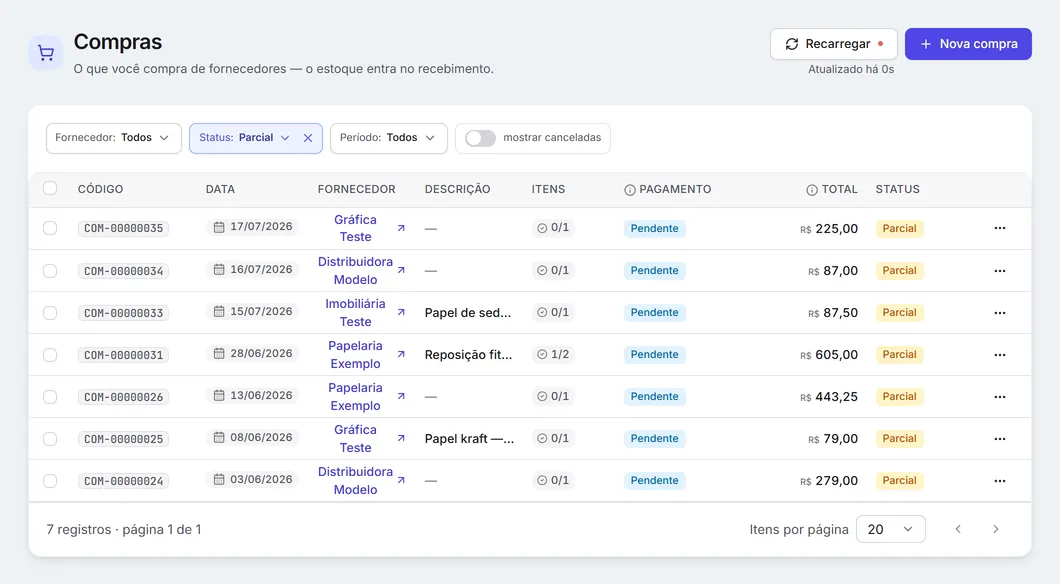Click code badge COM-00000035
Image resolution: width=1060 pixels, height=584 pixels.
pos(123,228)
